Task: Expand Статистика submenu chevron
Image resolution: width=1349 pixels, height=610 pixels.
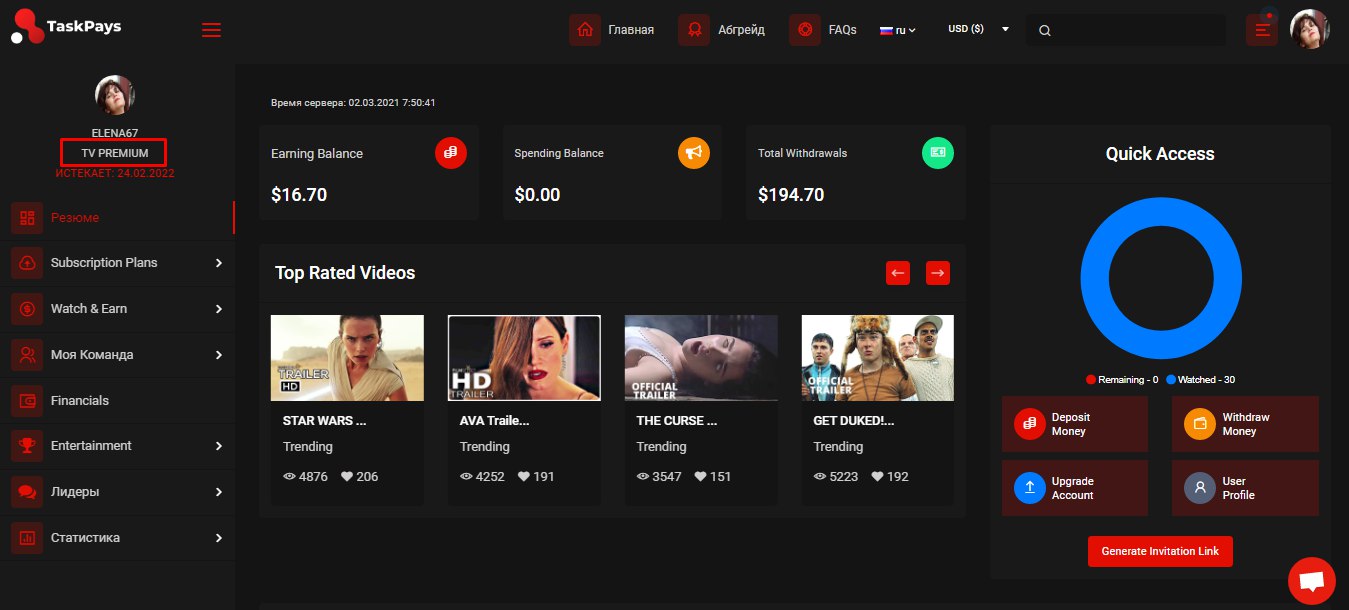Action: (219, 538)
